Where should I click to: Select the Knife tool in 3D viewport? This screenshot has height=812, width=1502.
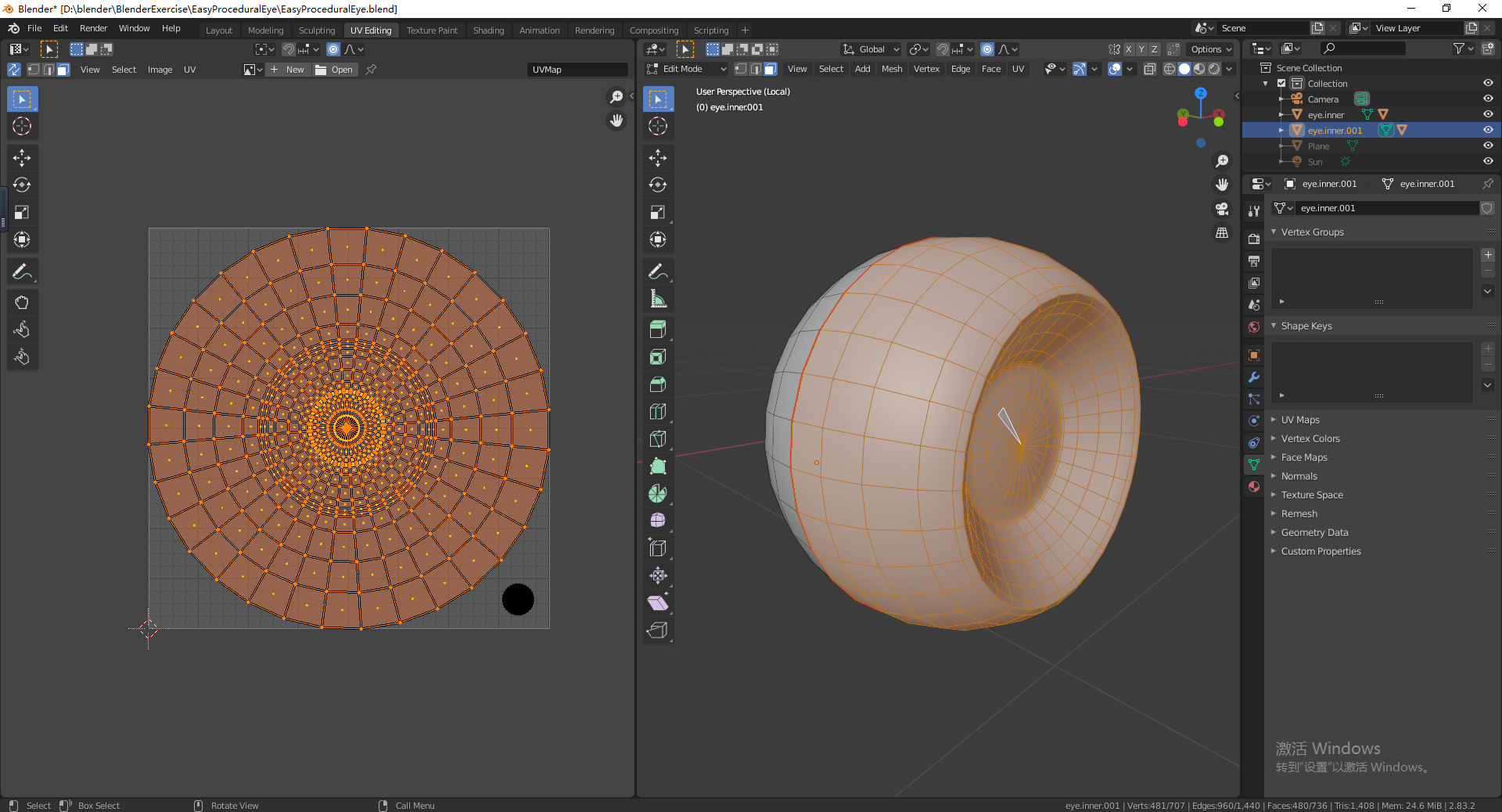[658, 439]
